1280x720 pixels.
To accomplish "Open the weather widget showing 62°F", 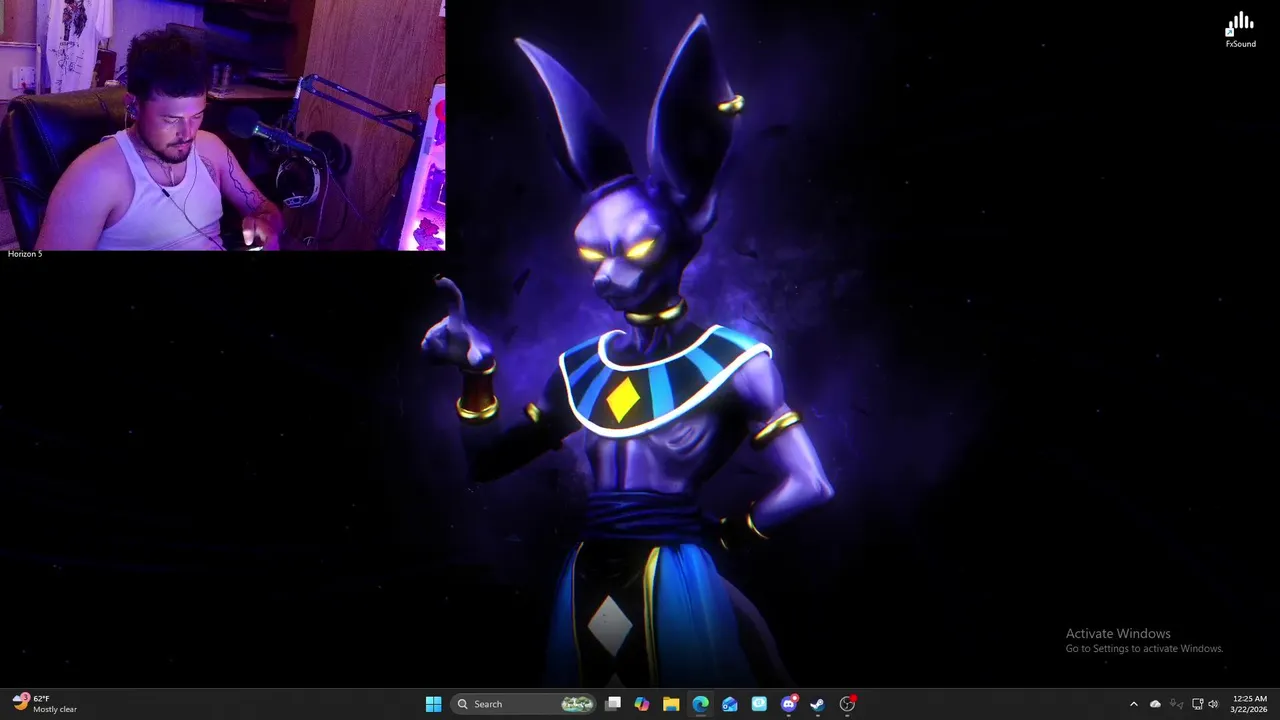I will click(x=45, y=704).
